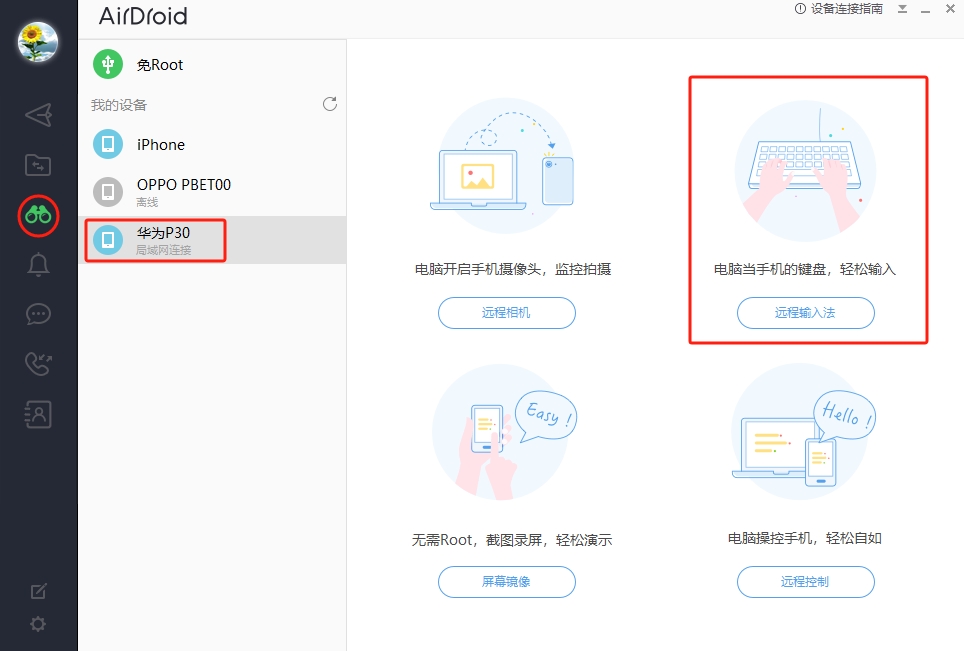Minimize the AirDroid window
This screenshot has width=964, height=651.
926,10
